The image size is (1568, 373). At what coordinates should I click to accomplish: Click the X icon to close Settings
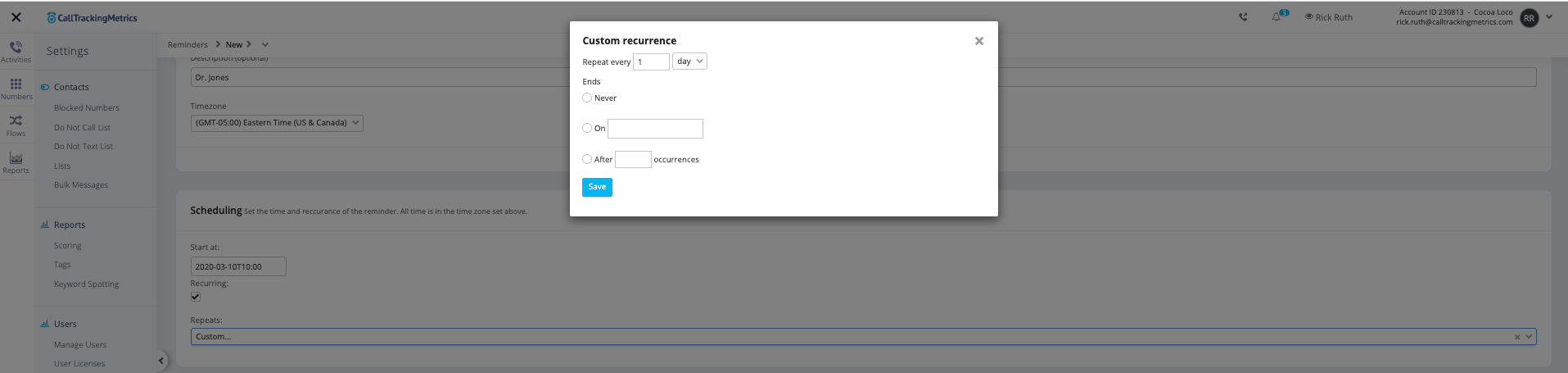(x=16, y=17)
